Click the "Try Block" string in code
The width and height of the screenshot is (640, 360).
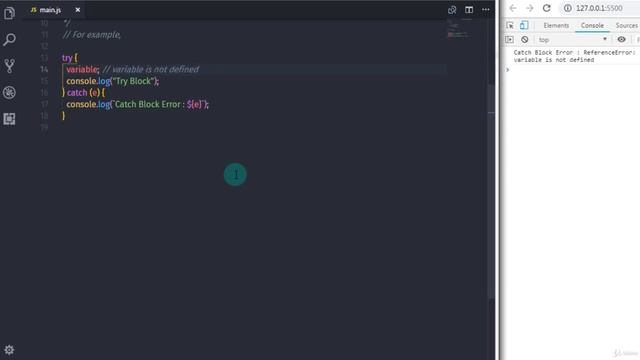[134, 81]
